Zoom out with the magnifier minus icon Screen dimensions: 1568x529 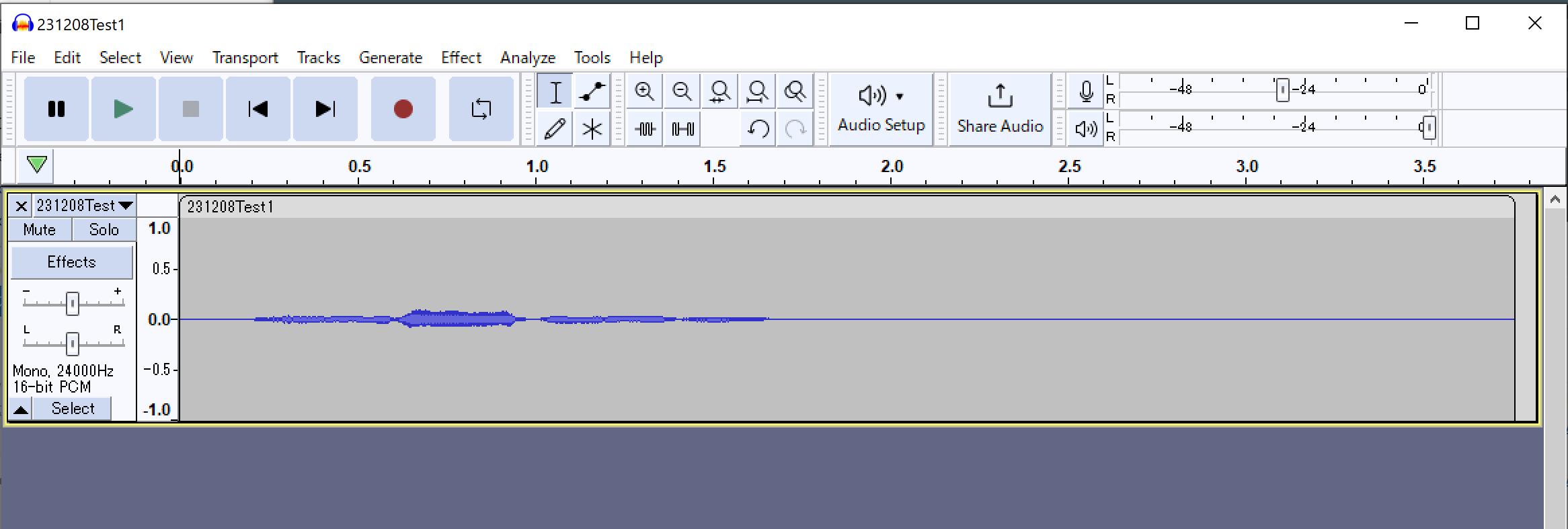pyautogui.click(x=682, y=91)
